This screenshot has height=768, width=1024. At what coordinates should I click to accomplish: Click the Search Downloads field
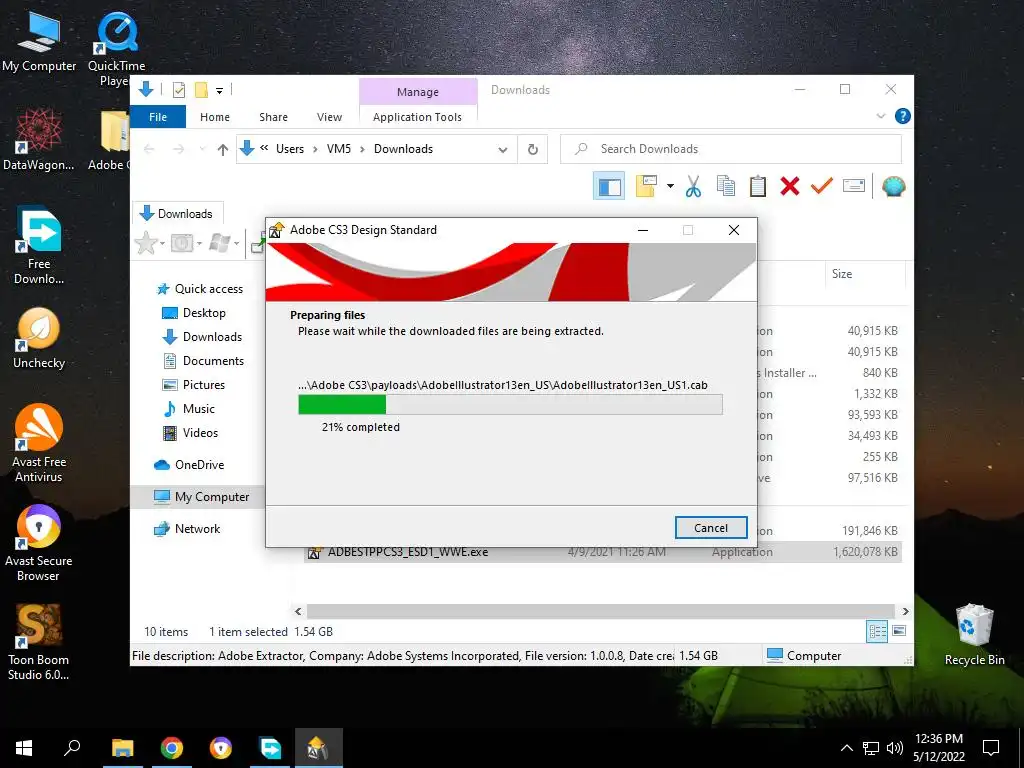point(731,149)
